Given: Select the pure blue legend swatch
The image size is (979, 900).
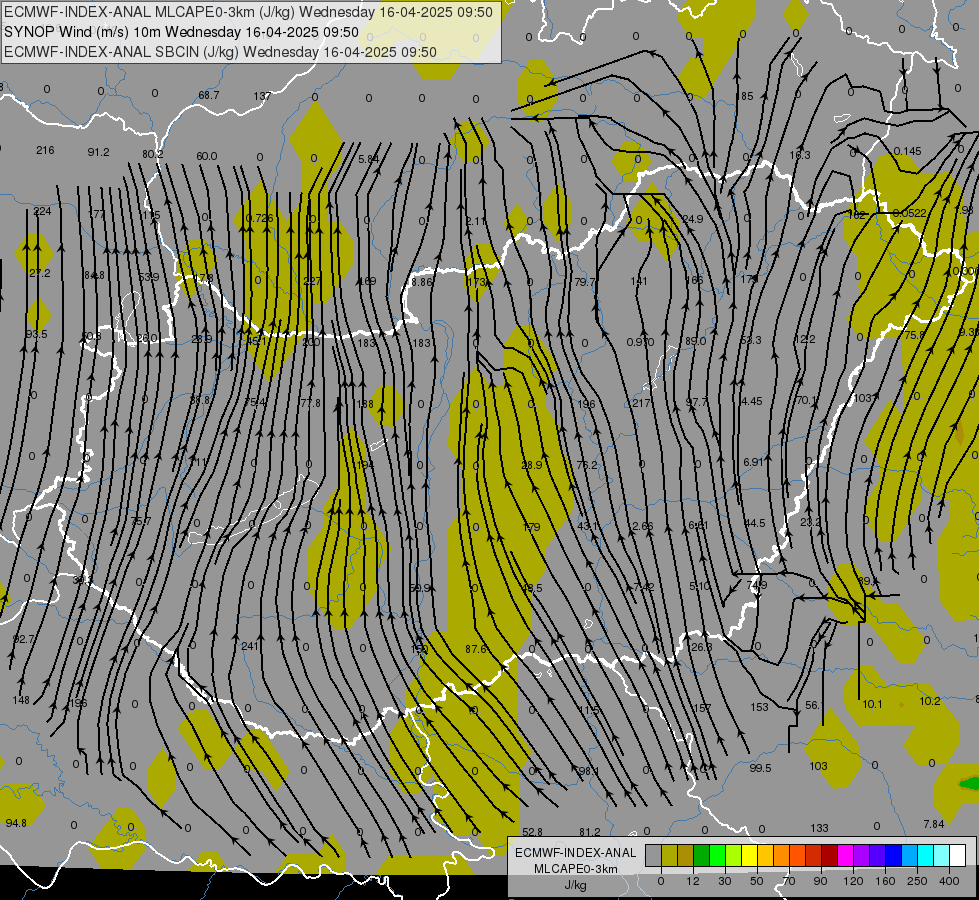Looking at the screenshot, I should click(893, 856).
